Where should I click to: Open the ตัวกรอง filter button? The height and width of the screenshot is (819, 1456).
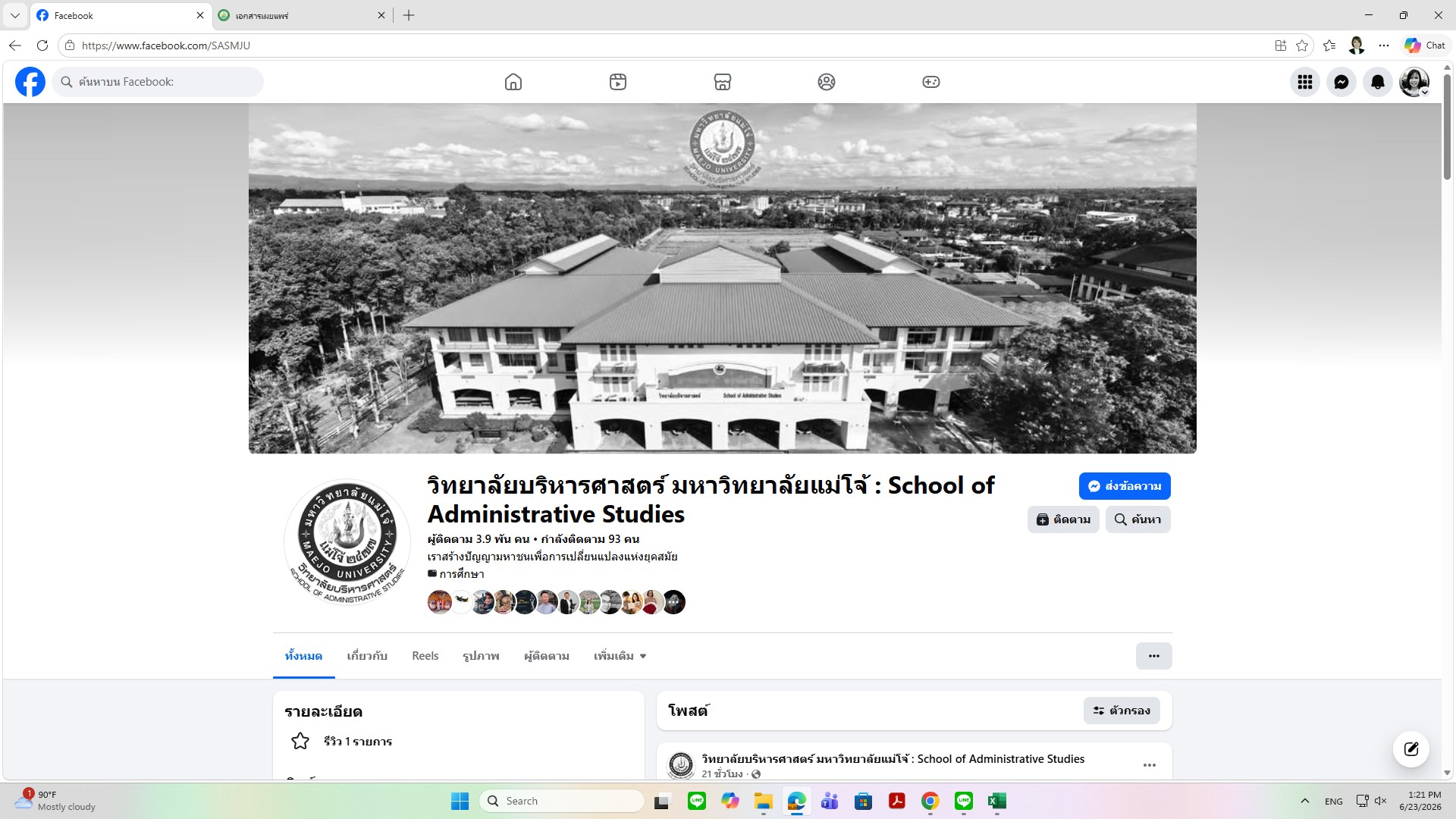click(1122, 711)
